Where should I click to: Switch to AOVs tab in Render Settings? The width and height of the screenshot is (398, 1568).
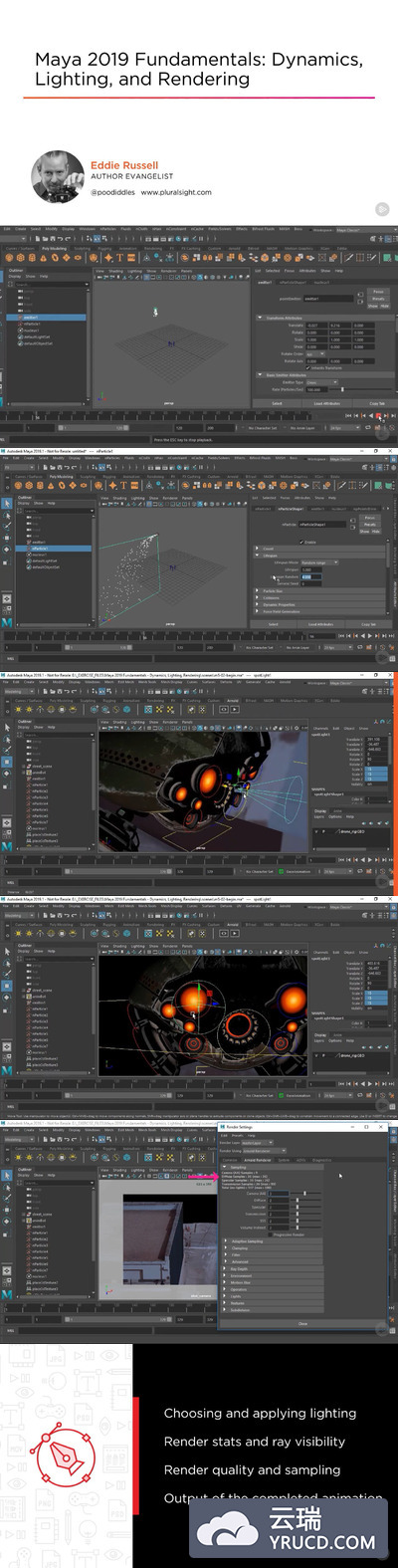pyautogui.click(x=300, y=1160)
